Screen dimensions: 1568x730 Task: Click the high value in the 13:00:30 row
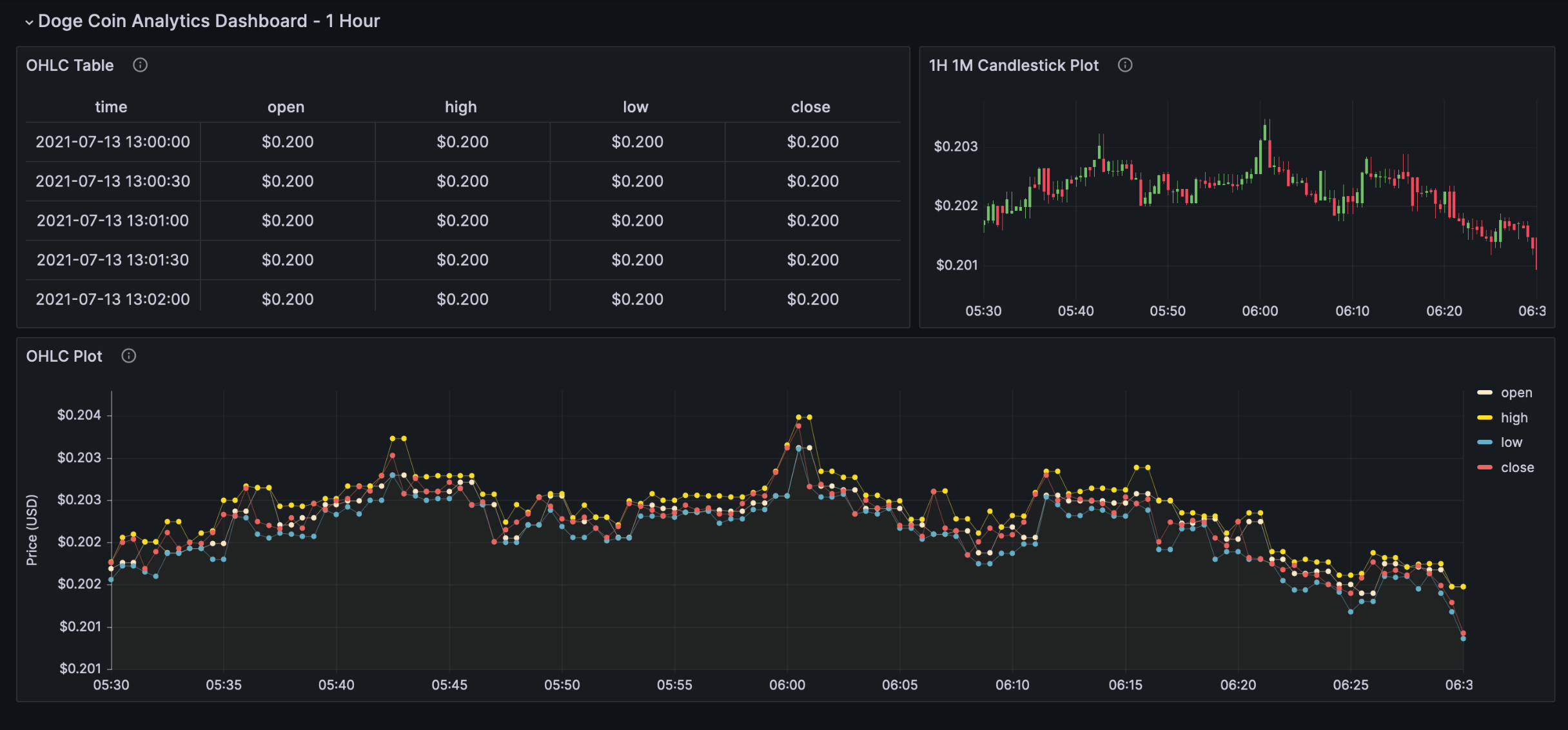(x=462, y=181)
